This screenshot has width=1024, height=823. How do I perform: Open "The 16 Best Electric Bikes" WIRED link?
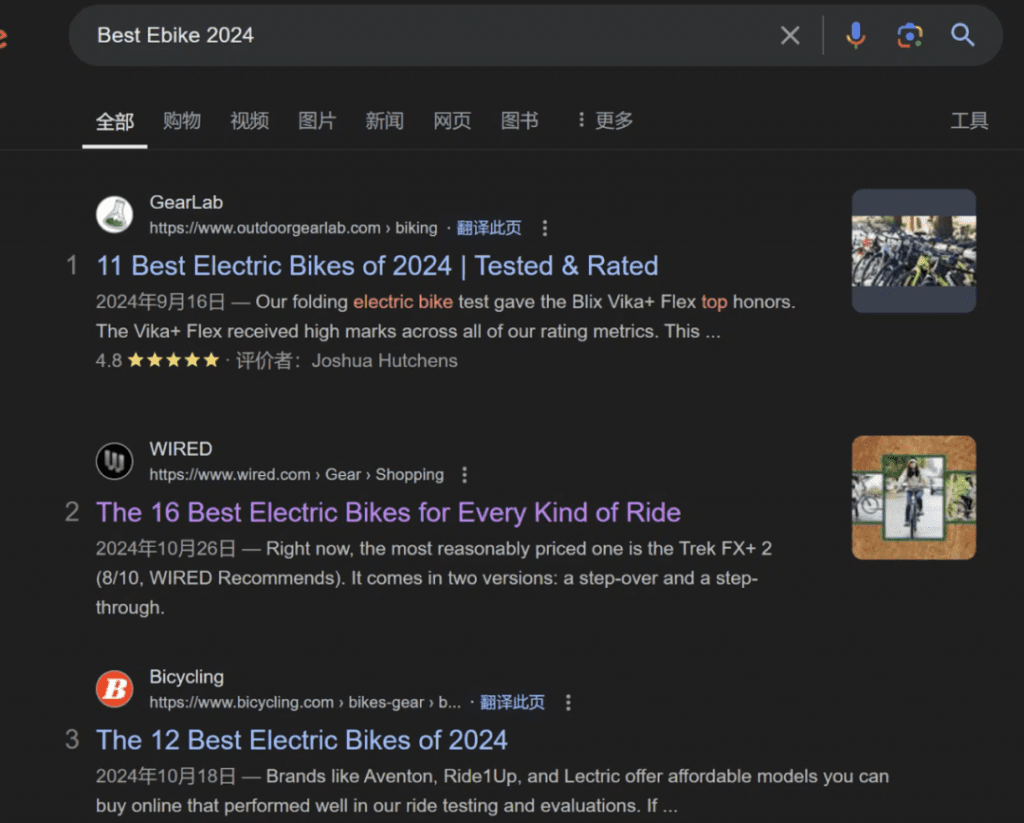click(388, 513)
